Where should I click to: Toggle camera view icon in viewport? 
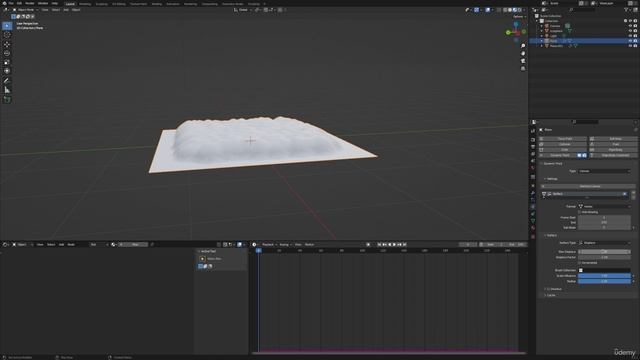[x=523, y=61]
